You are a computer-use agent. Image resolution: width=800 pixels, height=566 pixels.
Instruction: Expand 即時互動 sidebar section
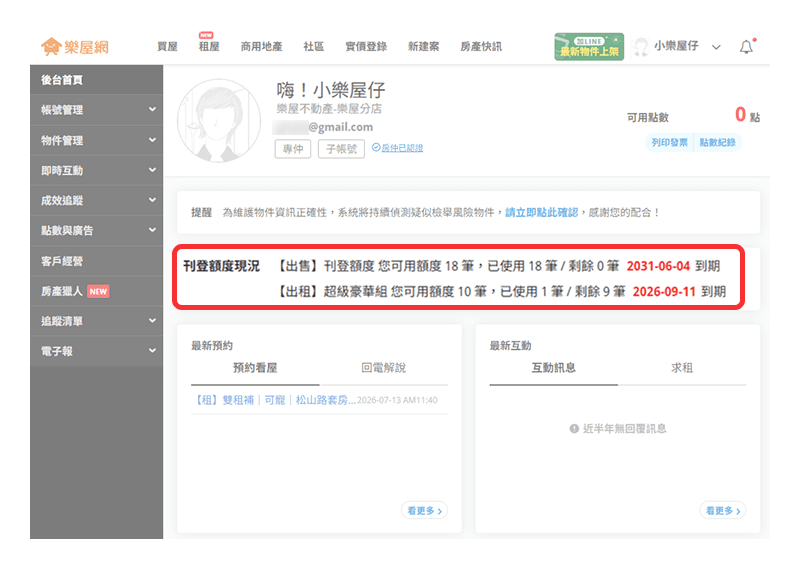pos(96,170)
